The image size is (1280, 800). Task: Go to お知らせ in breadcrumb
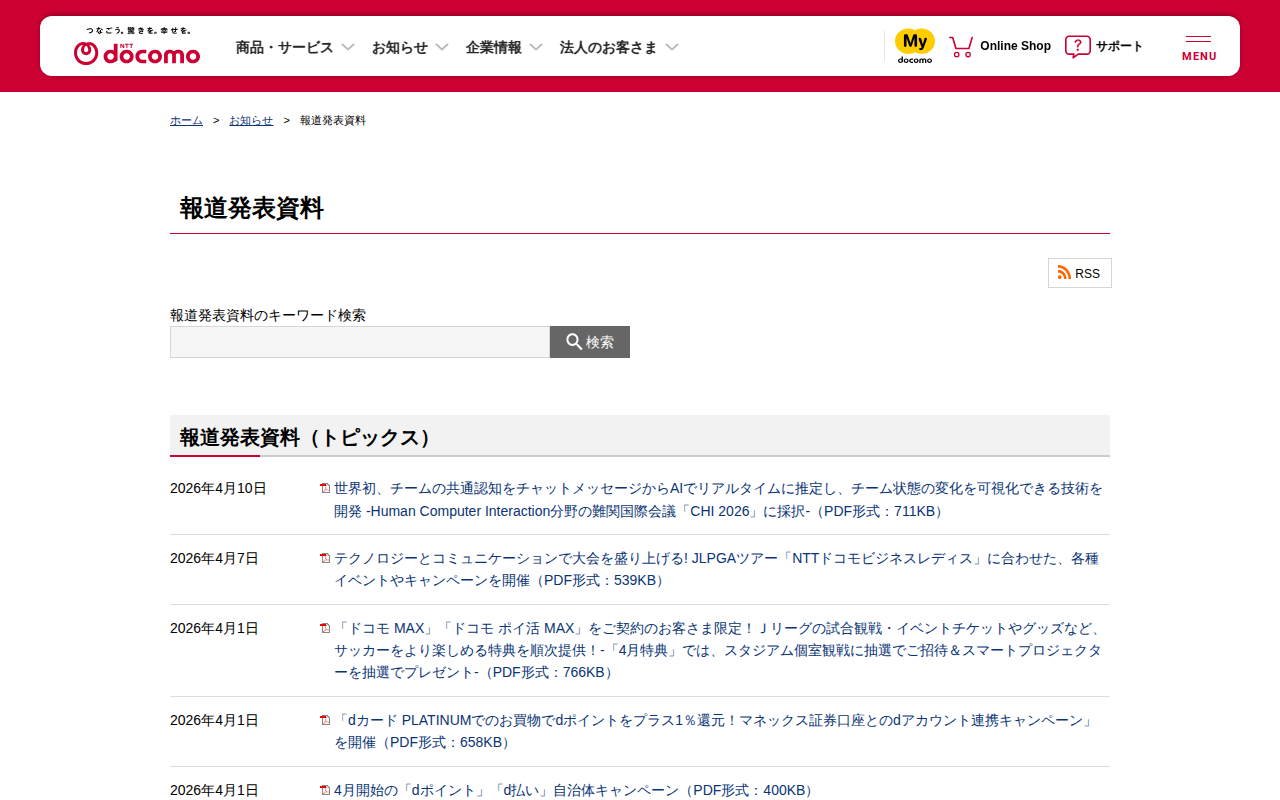251,121
